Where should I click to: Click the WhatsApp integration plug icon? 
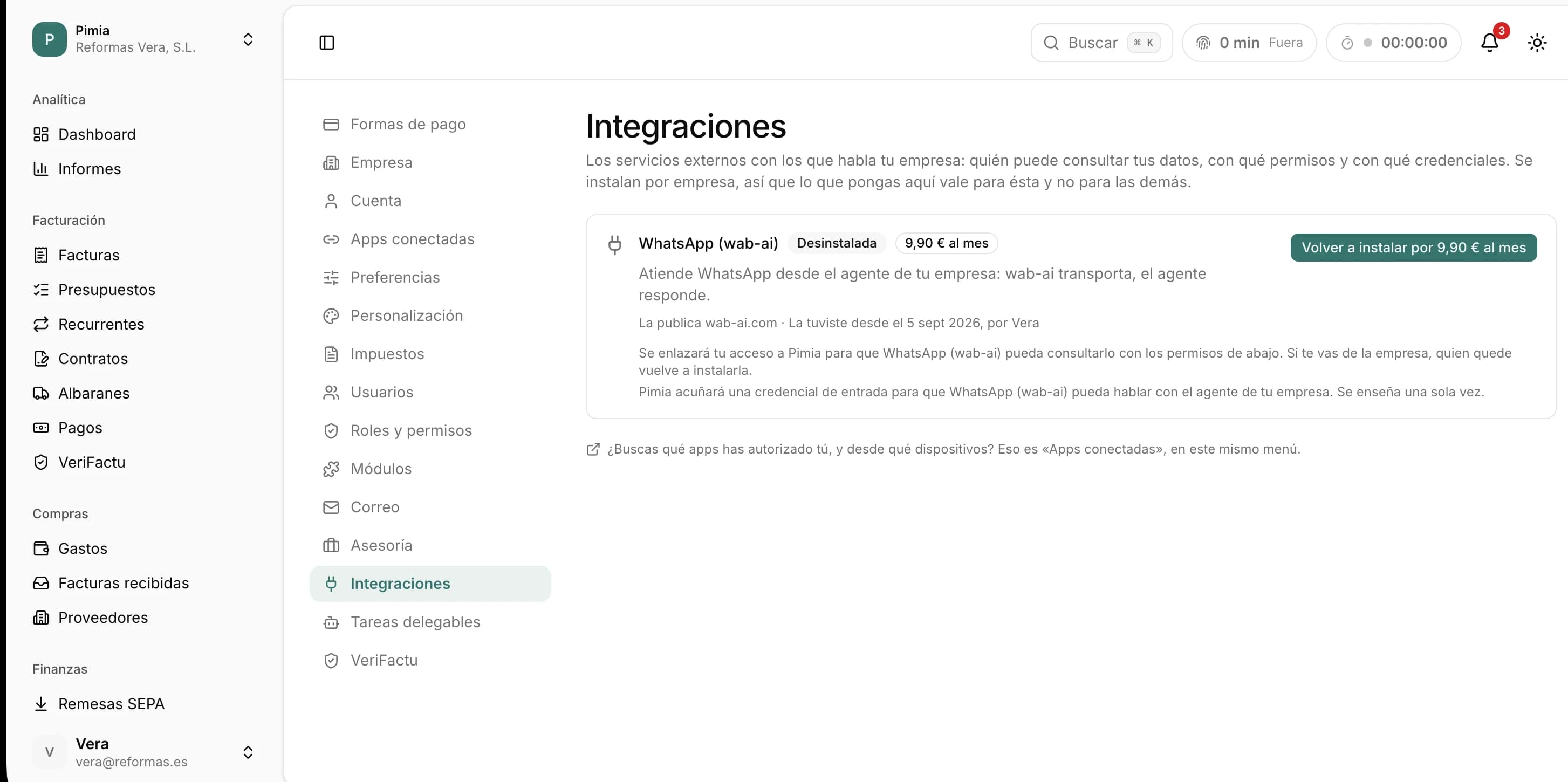click(615, 245)
